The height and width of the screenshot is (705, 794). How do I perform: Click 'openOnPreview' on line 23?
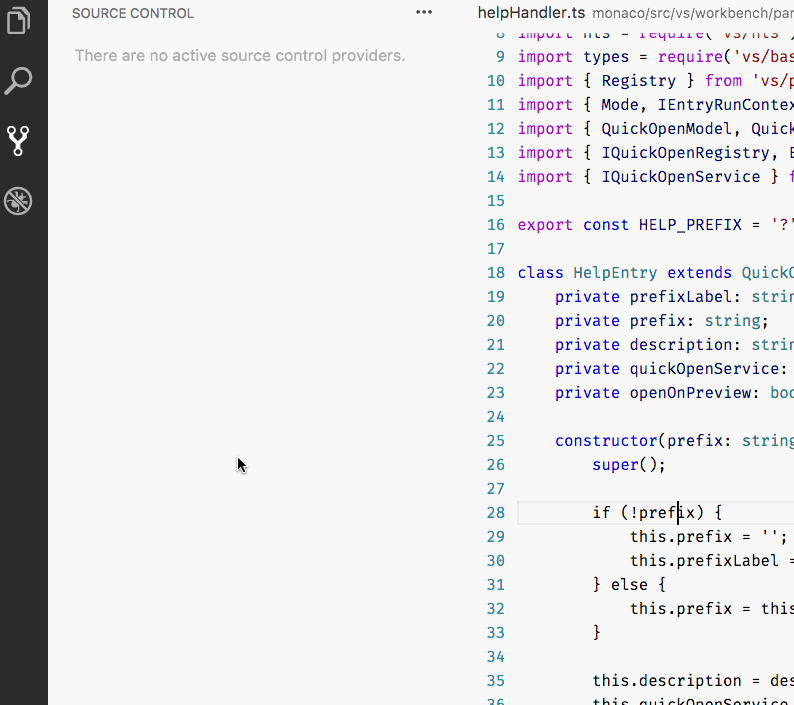point(690,393)
